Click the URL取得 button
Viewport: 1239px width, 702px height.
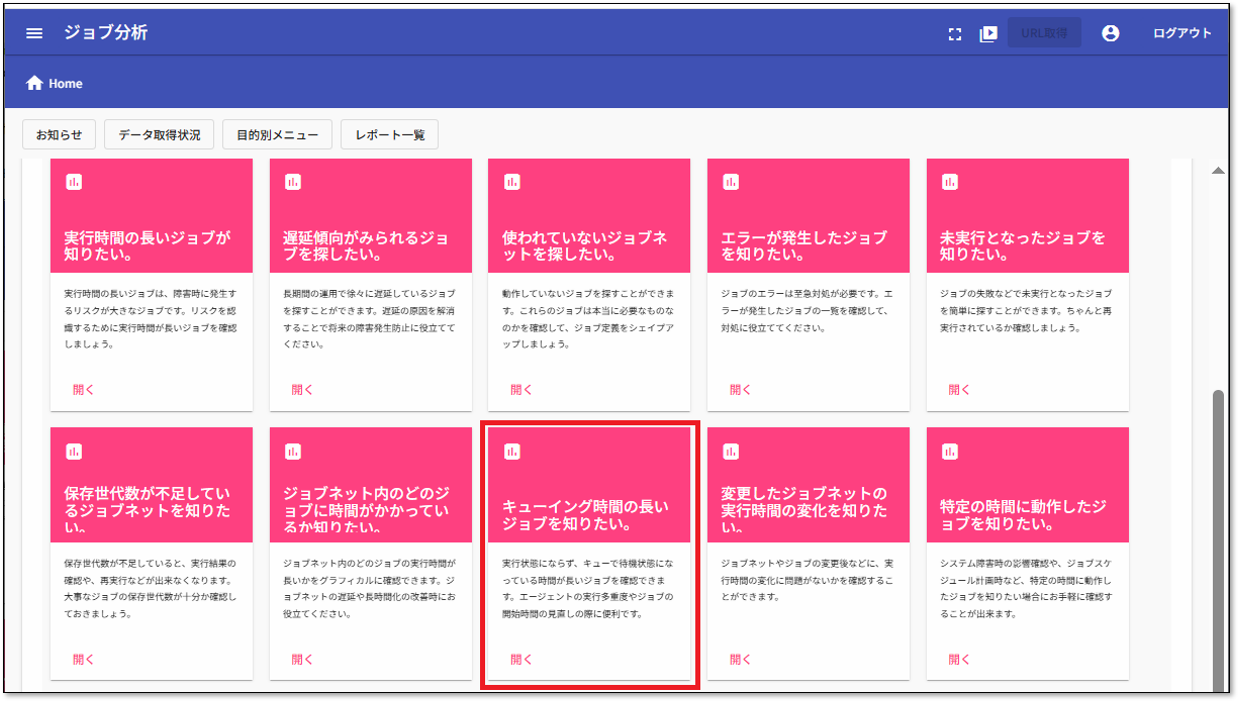(x=1044, y=33)
